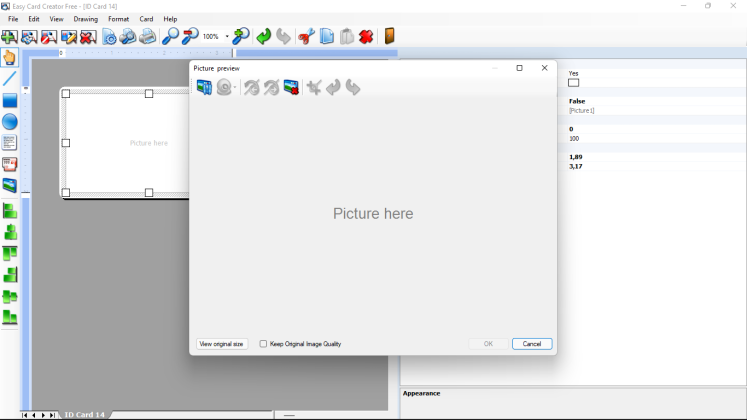This screenshot has width=747, height=420.
Task: Click load picture from file icon
Action: point(204,87)
